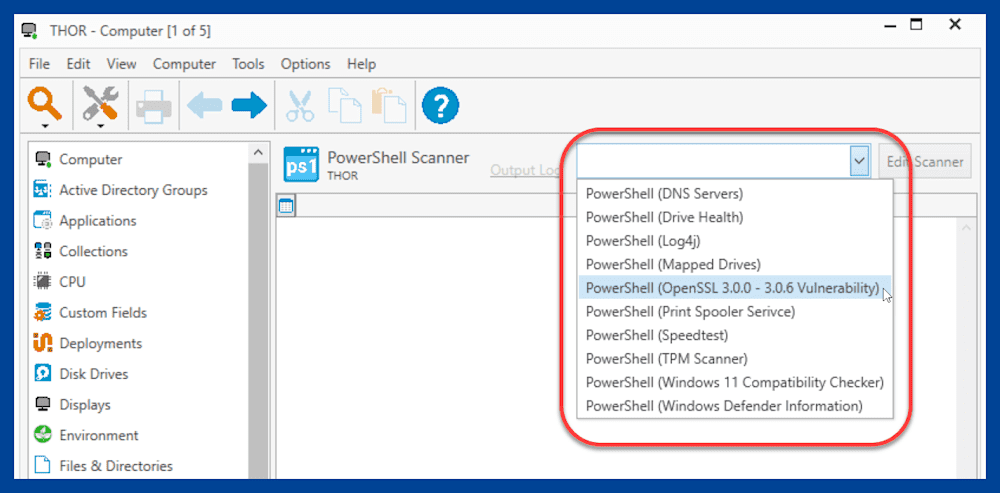The width and height of the screenshot is (1000, 493).
Task: Open the View menu
Action: tap(121, 64)
